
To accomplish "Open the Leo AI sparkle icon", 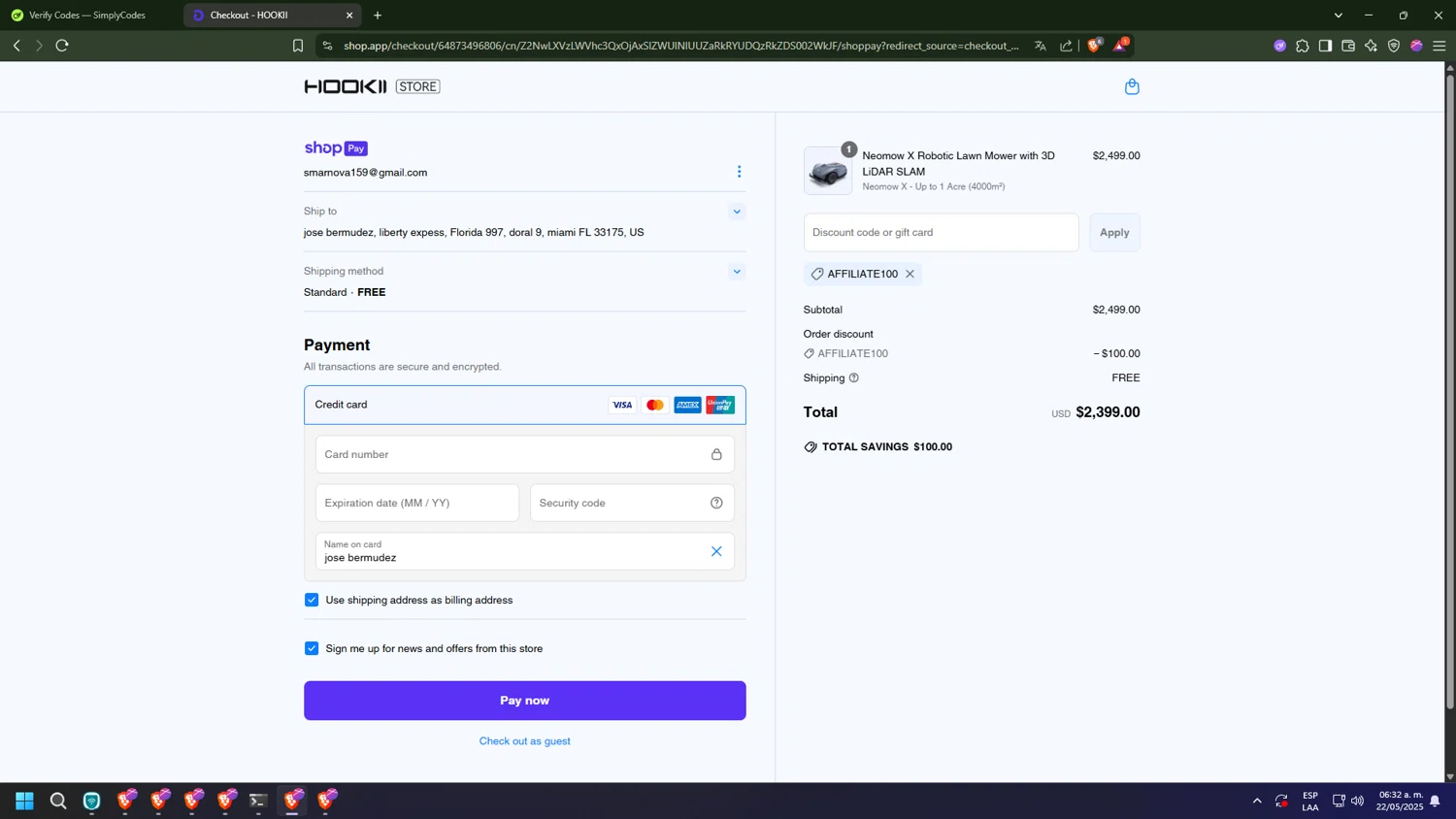I will pos(1371,46).
